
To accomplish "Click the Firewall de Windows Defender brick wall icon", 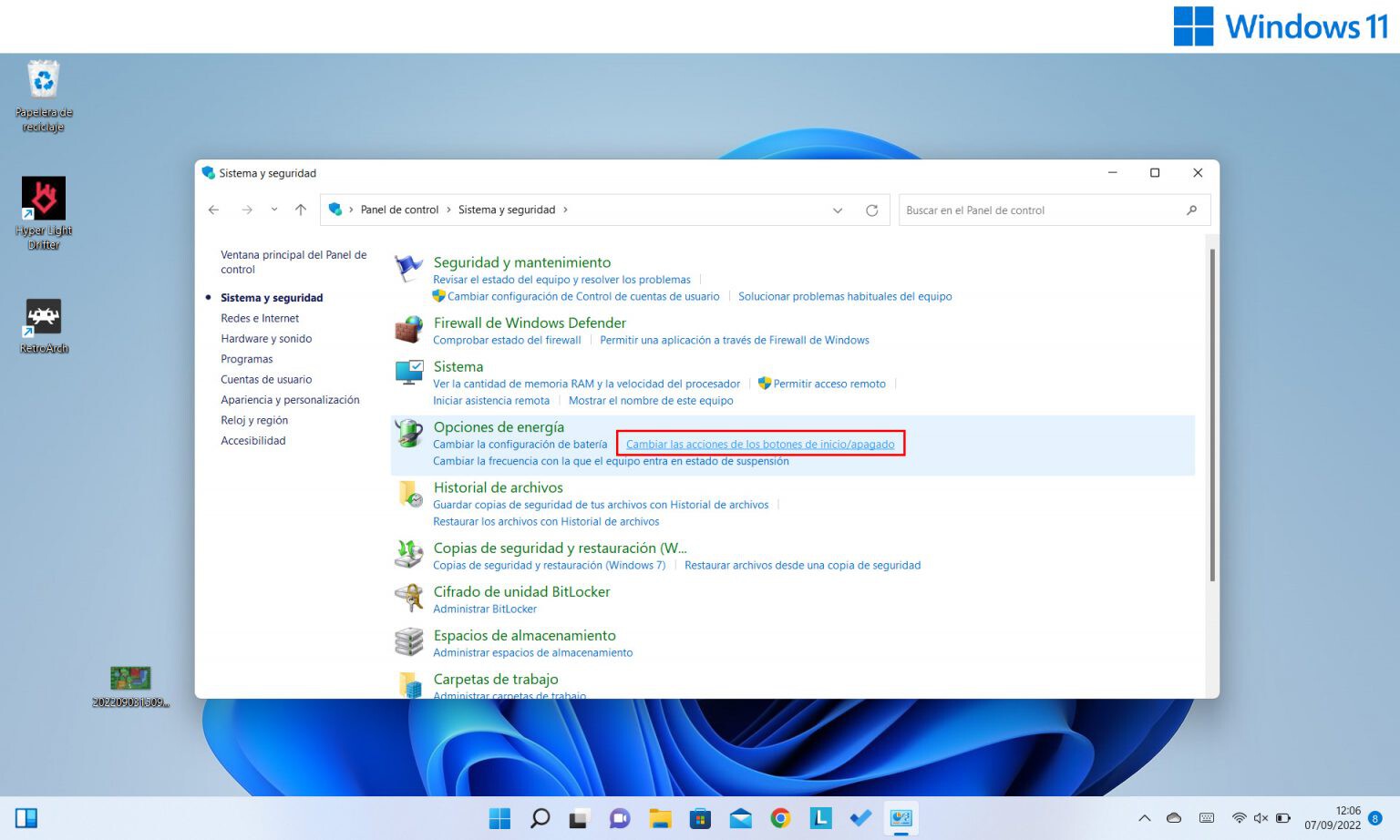I will pos(407,328).
